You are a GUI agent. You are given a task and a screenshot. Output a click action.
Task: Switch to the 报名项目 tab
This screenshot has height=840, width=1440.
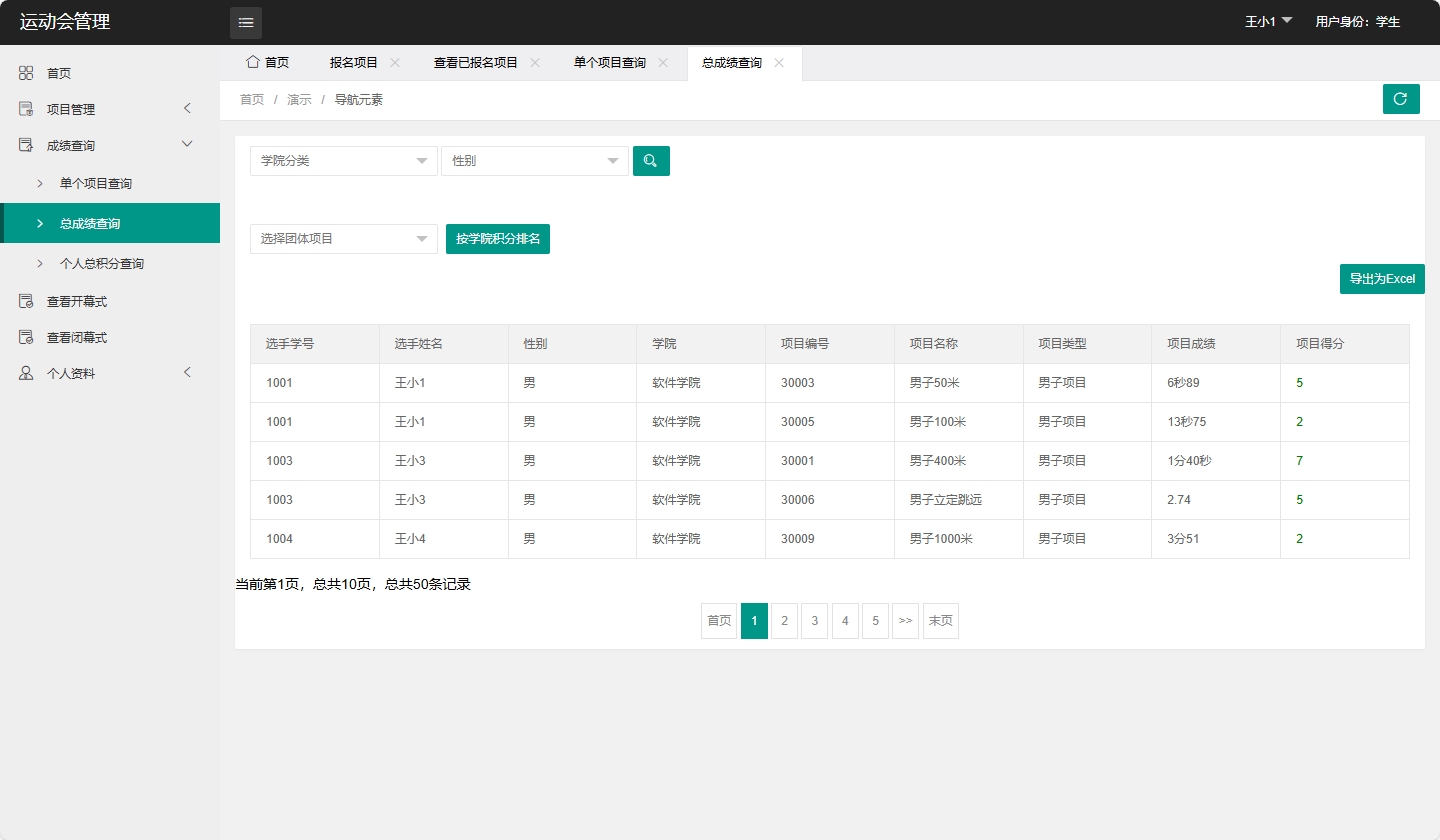pyautogui.click(x=355, y=62)
